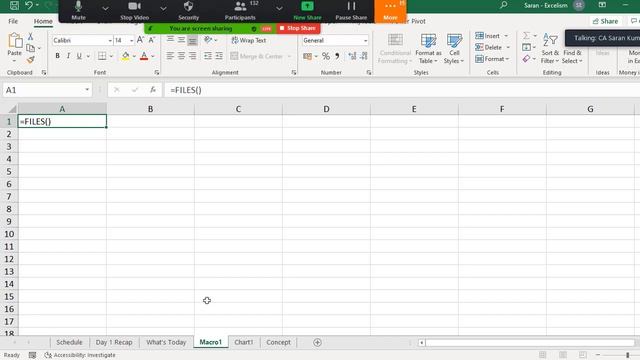
Task: Open the File menu
Action: coord(13,21)
